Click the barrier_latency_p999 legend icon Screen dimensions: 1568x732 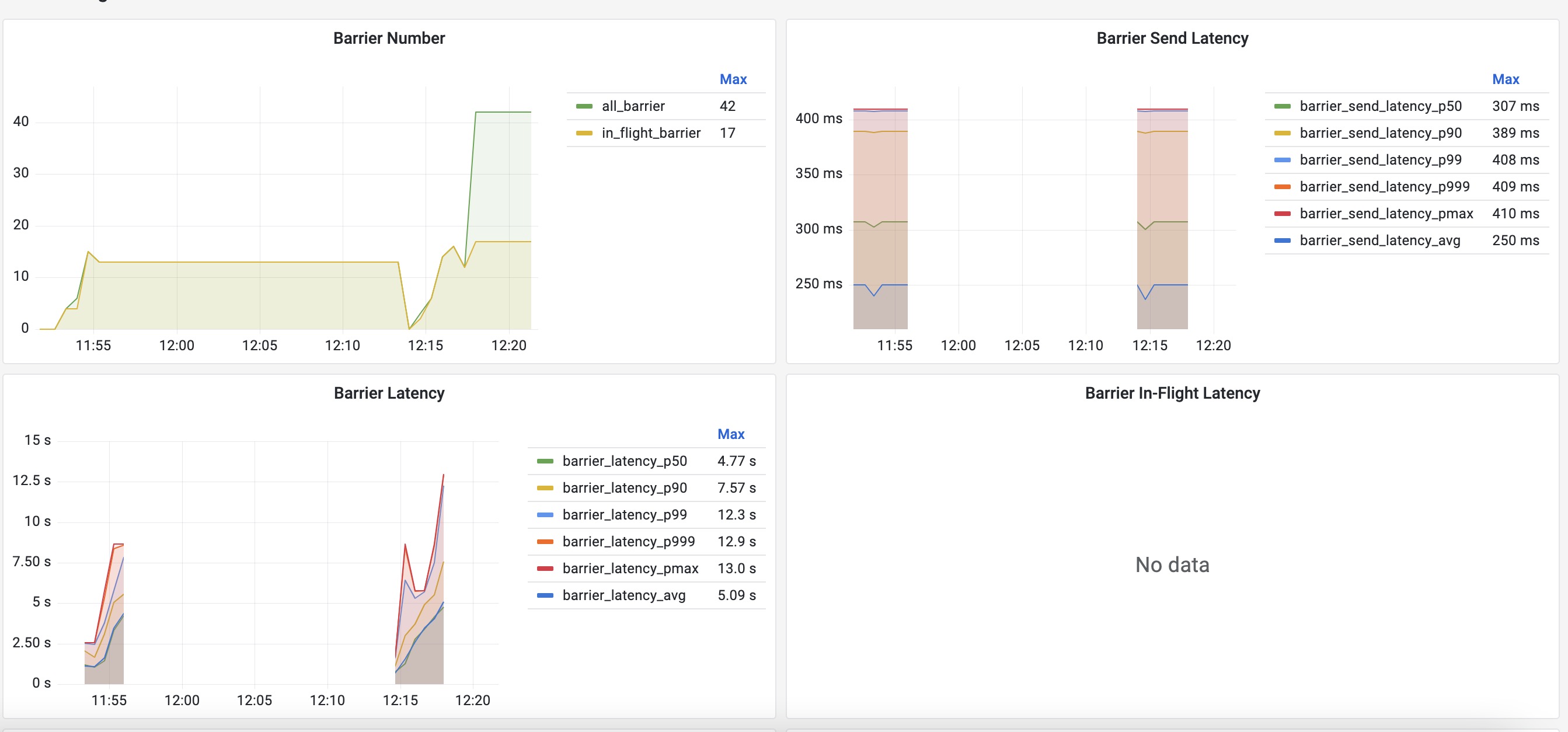(545, 541)
